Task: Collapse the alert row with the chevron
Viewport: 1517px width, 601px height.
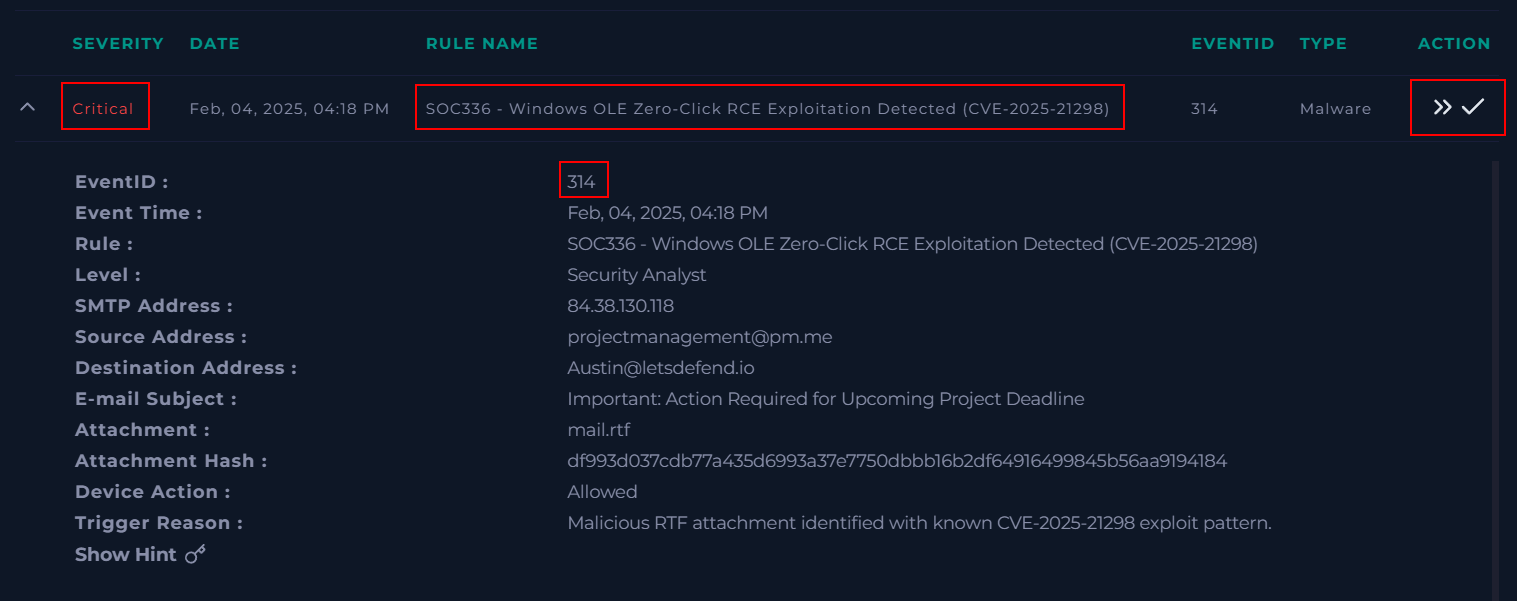Action: pyautogui.click(x=28, y=106)
